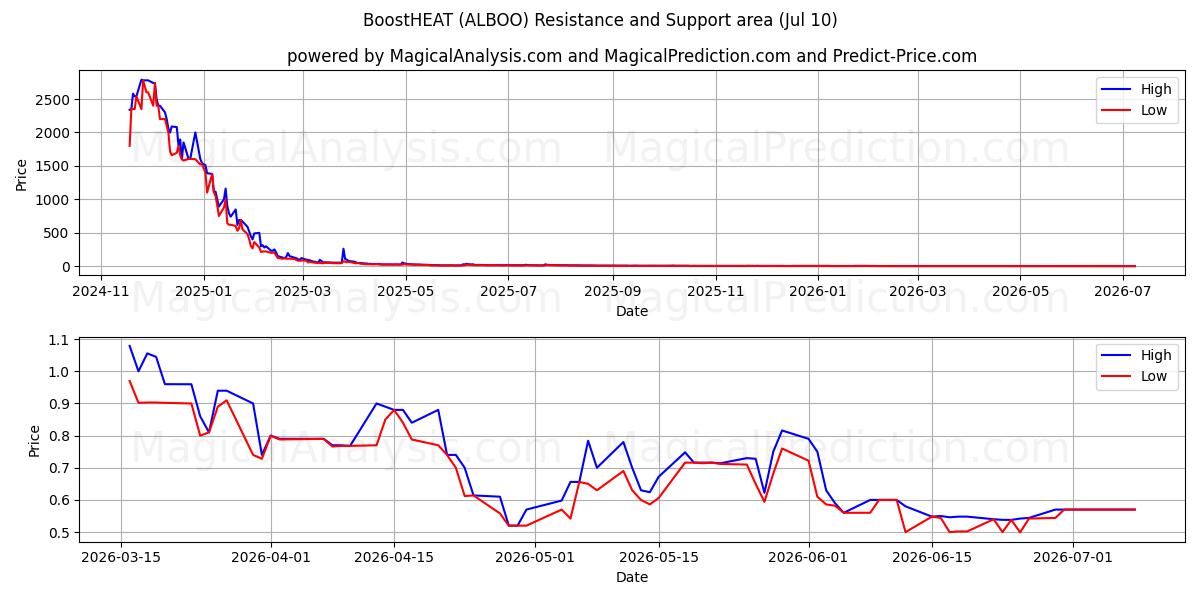Click the '2026-03-15' x-axis label

point(121,557)
